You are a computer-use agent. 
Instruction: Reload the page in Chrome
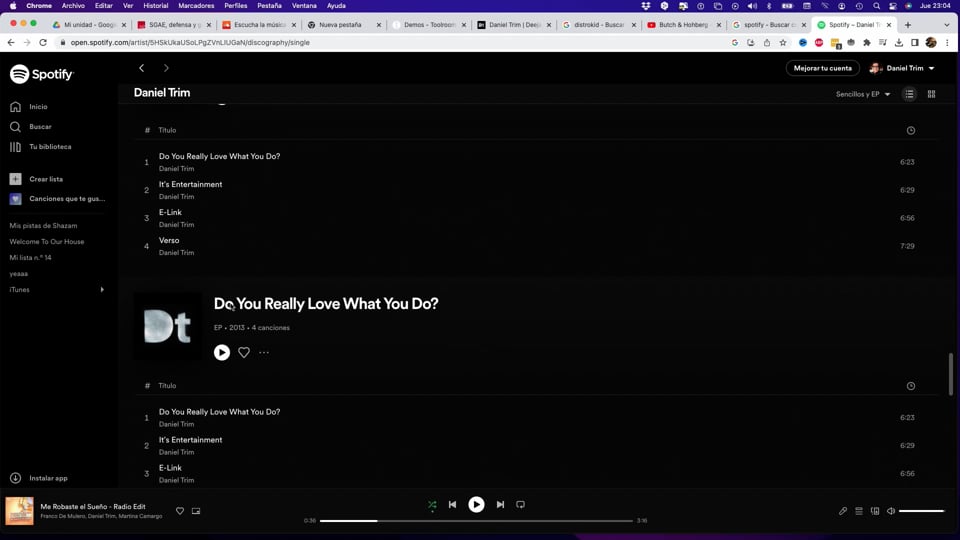pyautogui.click(x=43, y=43)
